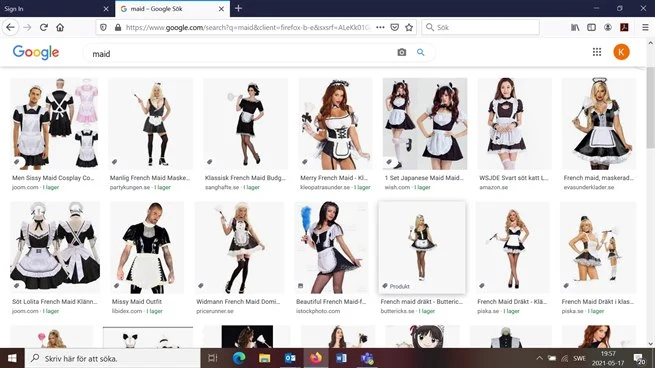Open the Men Sissy Maid Cosplay thumbnail

tap(55, 124)
